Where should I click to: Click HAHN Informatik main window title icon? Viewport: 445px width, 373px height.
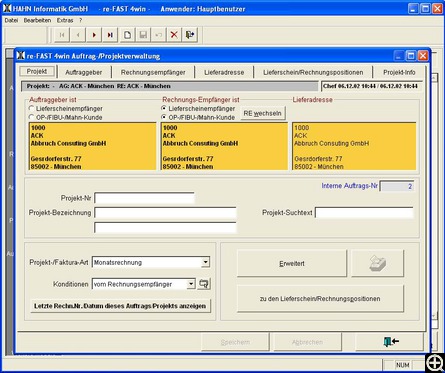(x=7, y=8)
